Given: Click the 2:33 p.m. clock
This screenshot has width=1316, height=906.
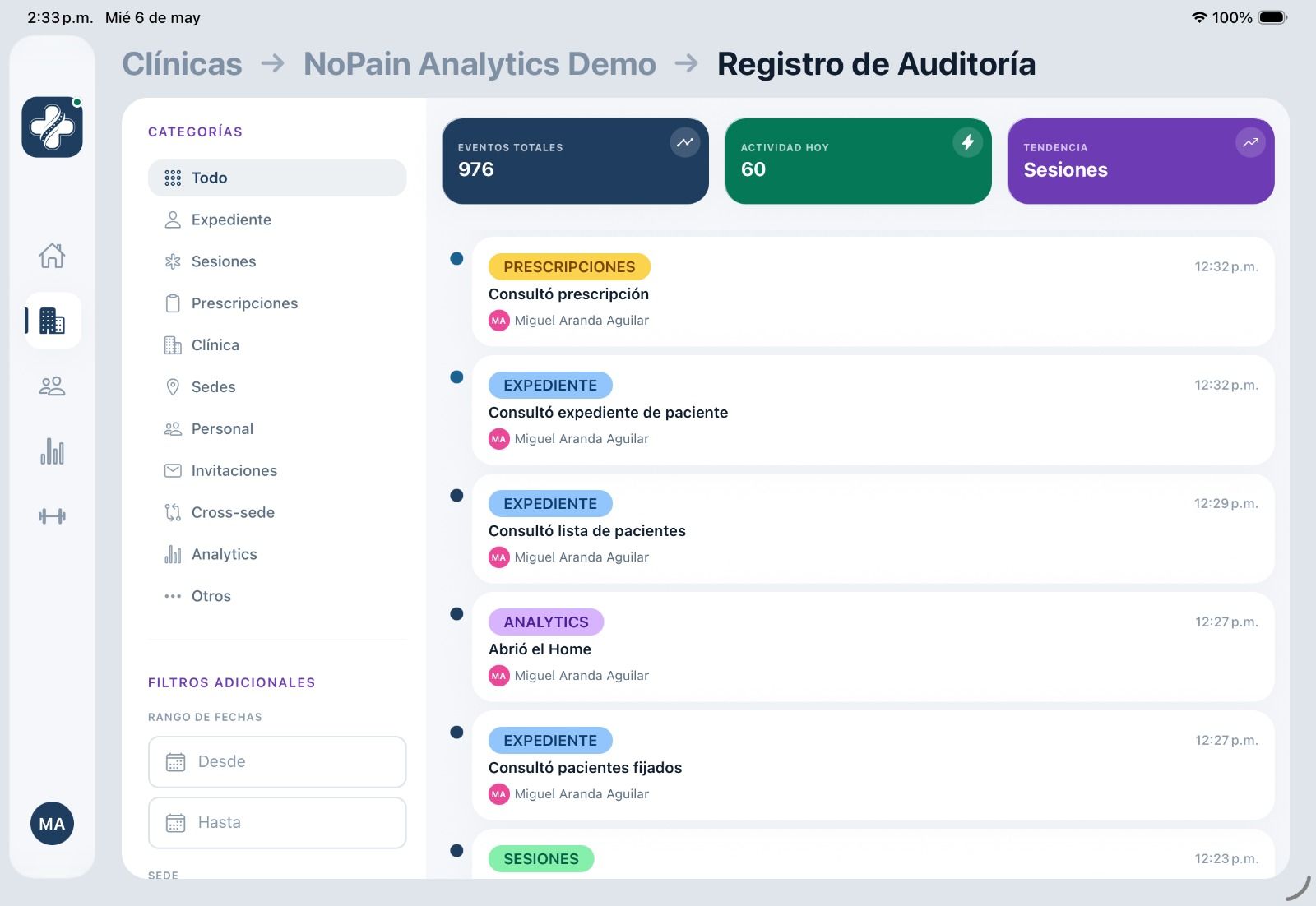Looking at the screenshot, I should [x=60, y=17].
